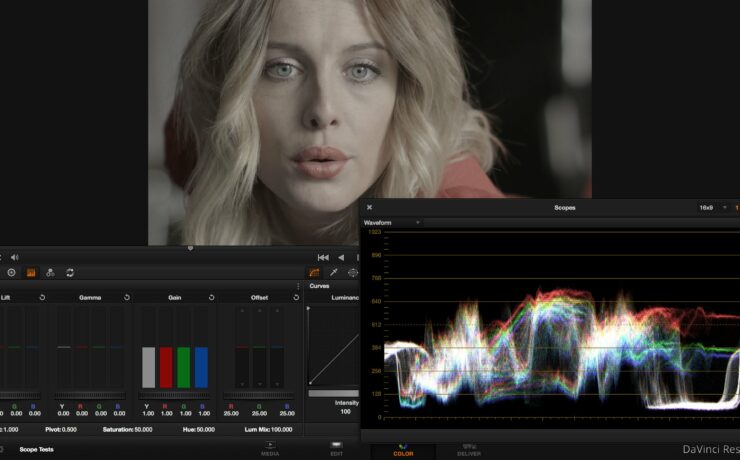Click the Hue 50.000 field

pos(199,429)
